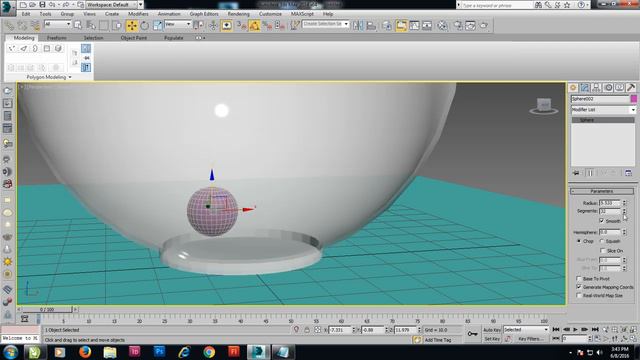The image size is (640, 360).
Task: Increase the Radius spinner
Action: pyautogui.click(x=624, y=201)
